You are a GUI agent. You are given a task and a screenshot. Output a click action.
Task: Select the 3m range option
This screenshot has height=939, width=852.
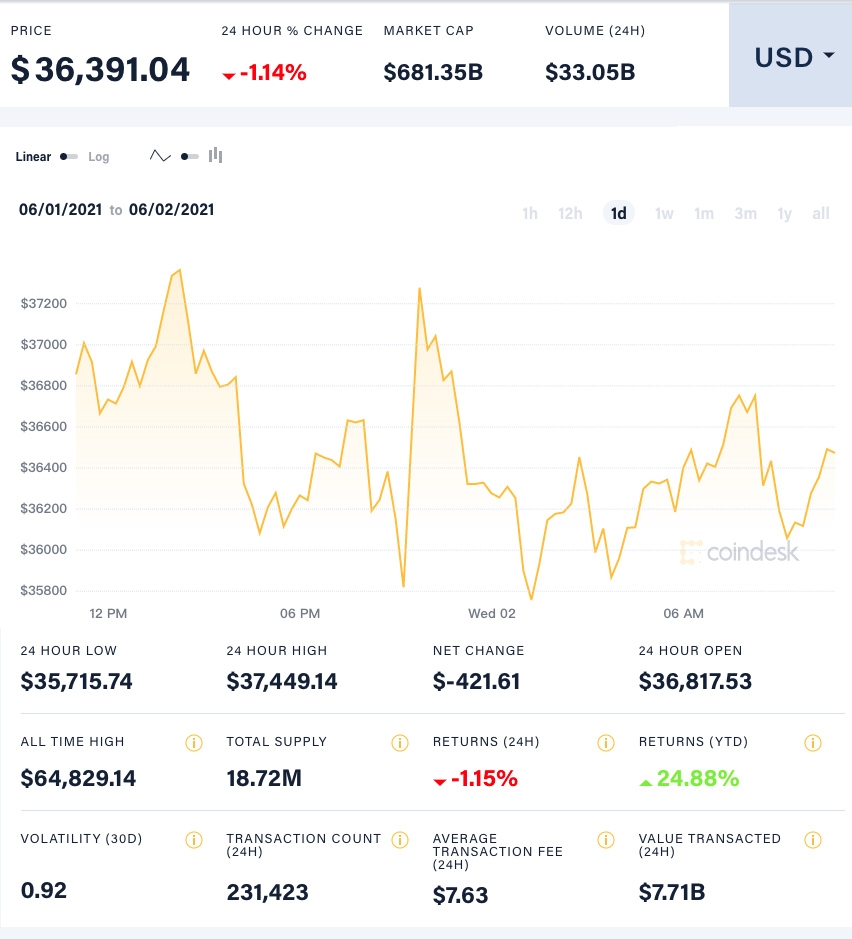745,213
